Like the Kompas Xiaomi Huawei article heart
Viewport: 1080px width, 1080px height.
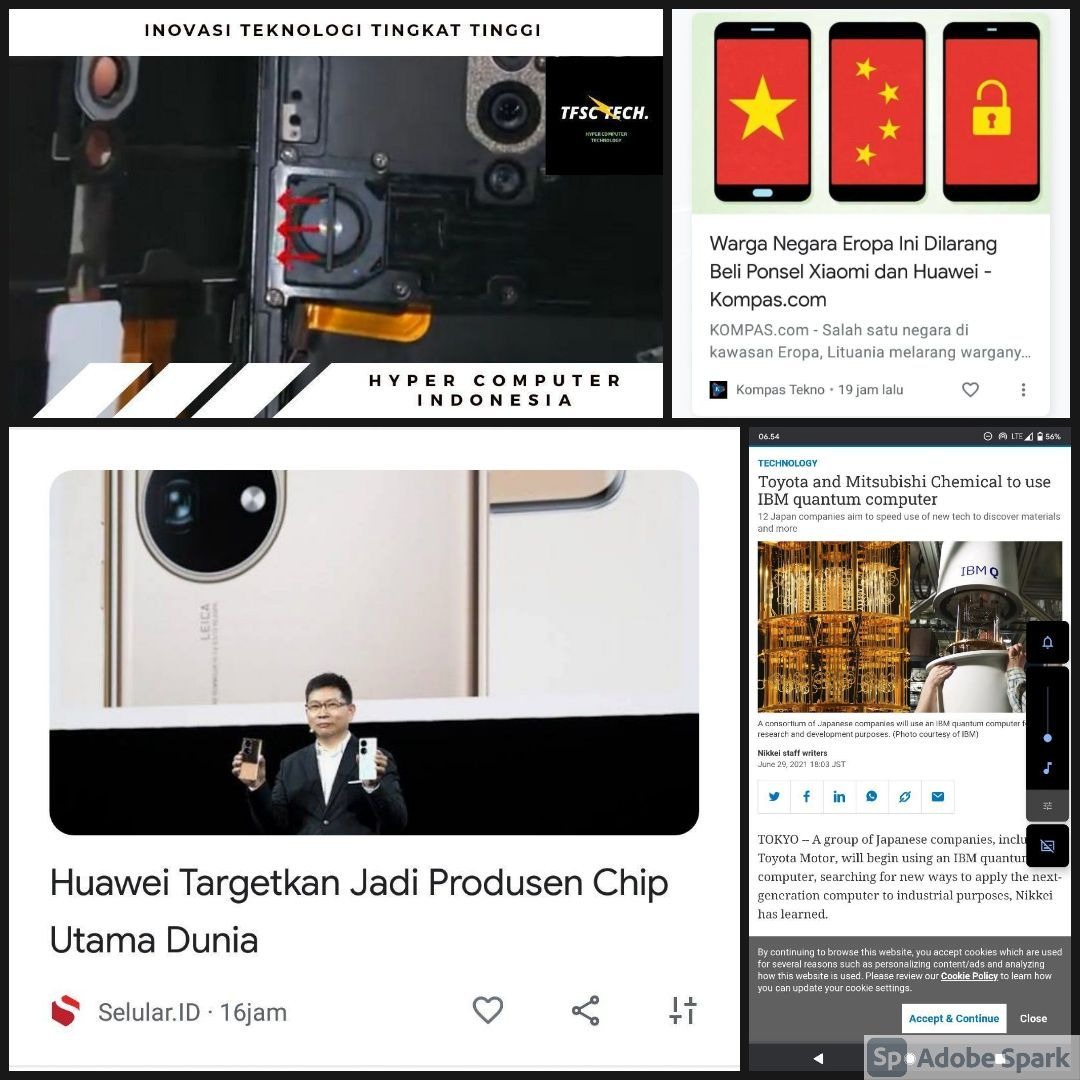(x=970, y=390)
